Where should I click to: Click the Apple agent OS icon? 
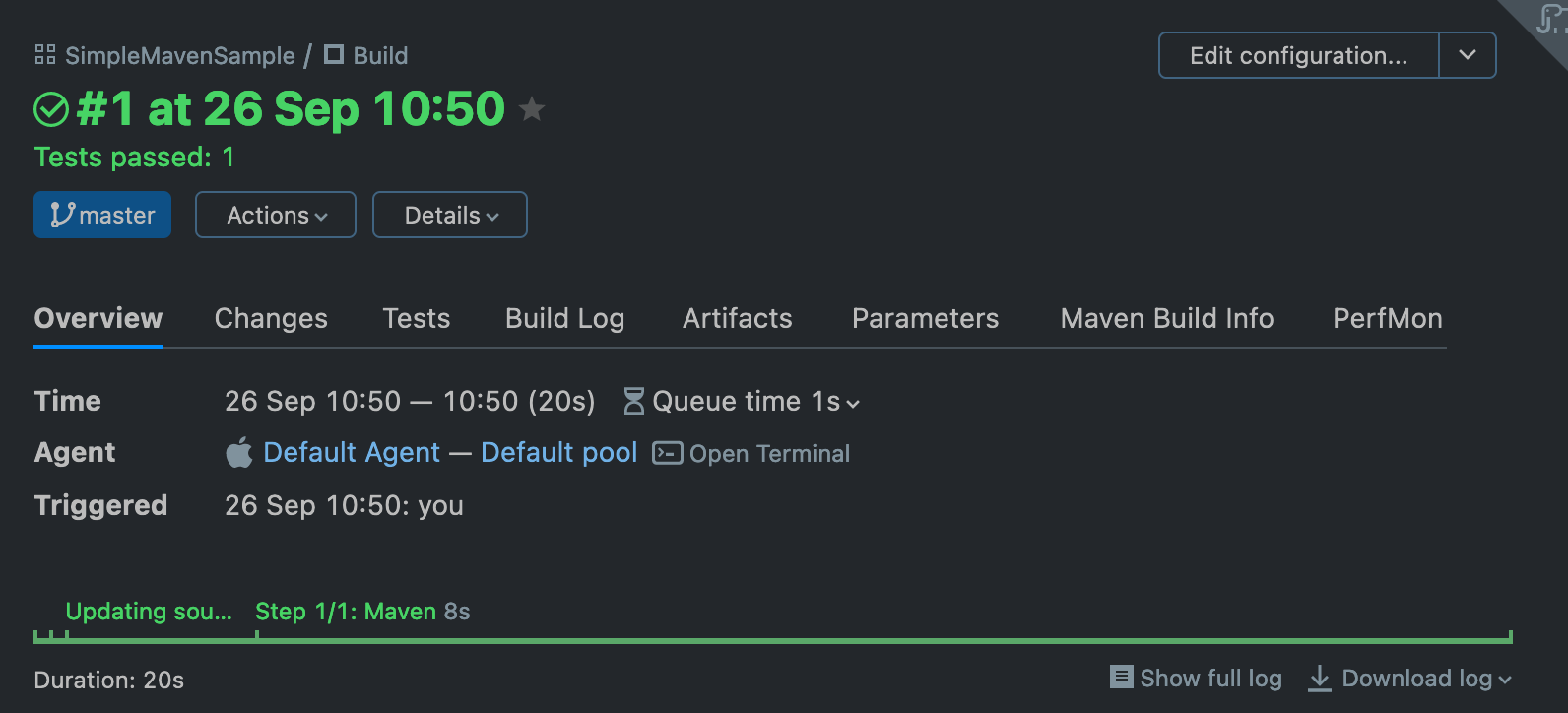236,452
